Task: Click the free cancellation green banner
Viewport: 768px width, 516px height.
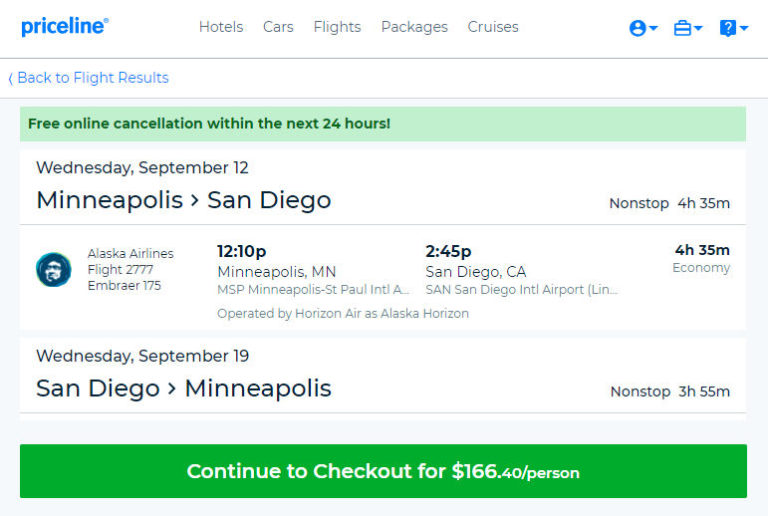Action: pos(383,124)
